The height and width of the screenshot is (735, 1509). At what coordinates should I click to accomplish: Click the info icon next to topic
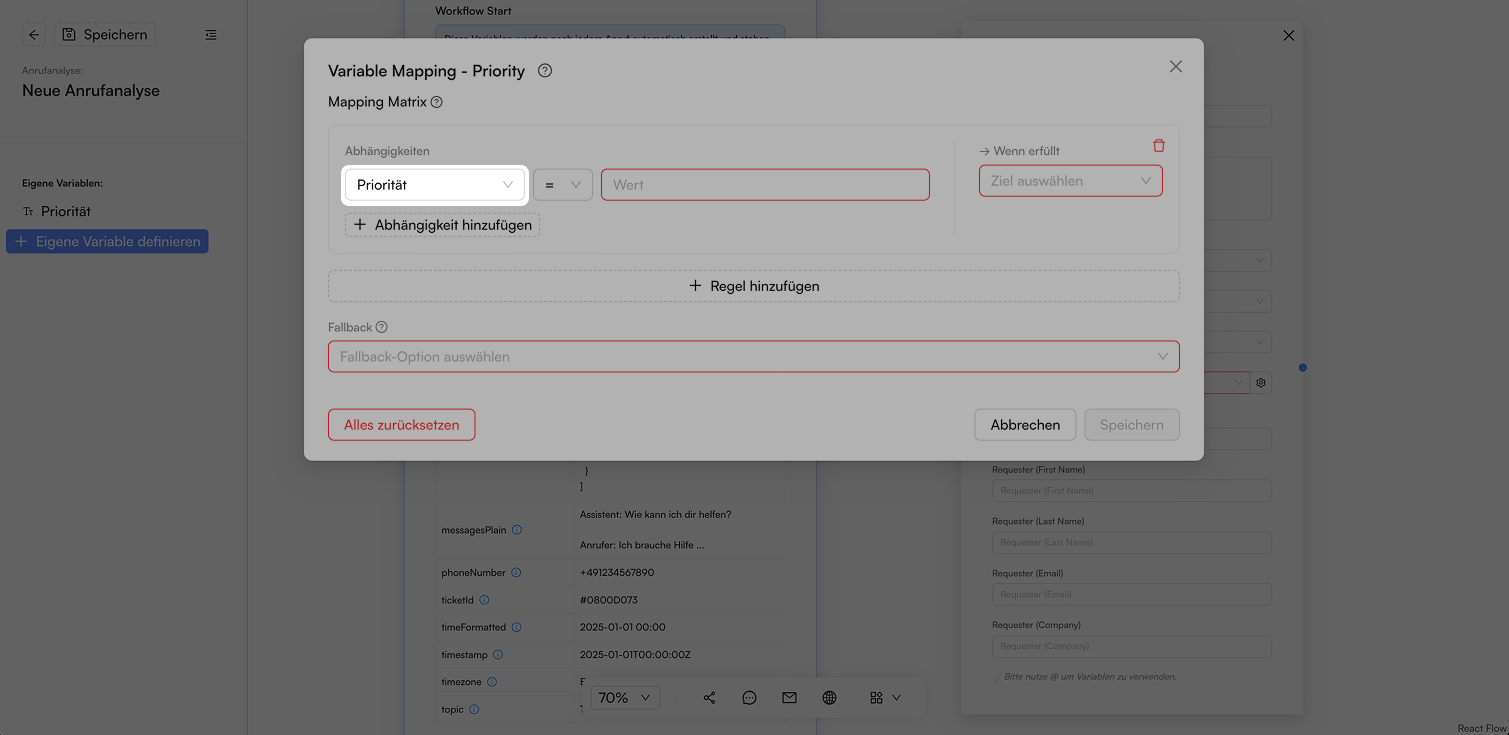pos(474,709)
